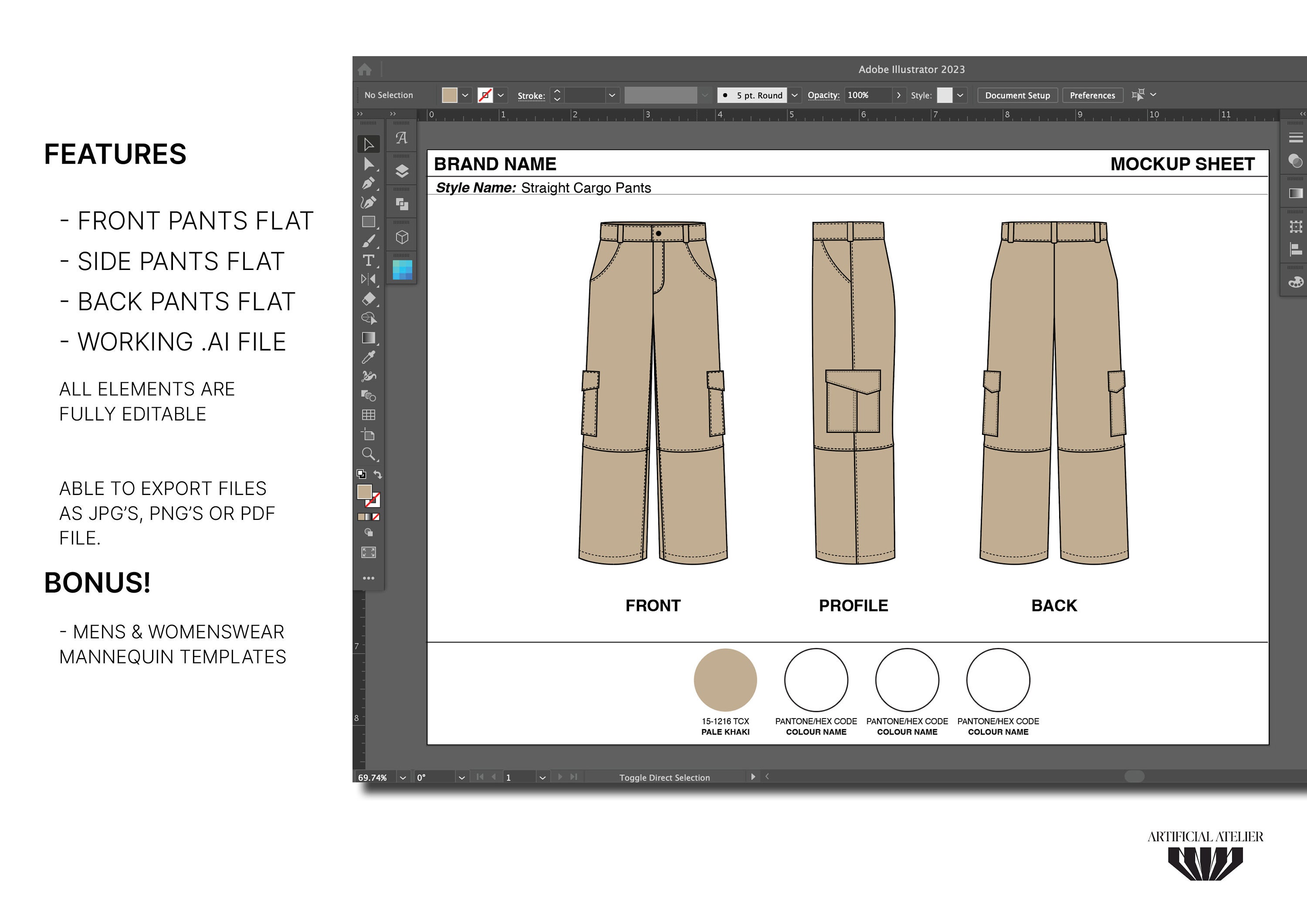The height and width of the screenshot is (924, 1307).
Task: Pick the Eyedropper tool
Action: pos(369,357)
